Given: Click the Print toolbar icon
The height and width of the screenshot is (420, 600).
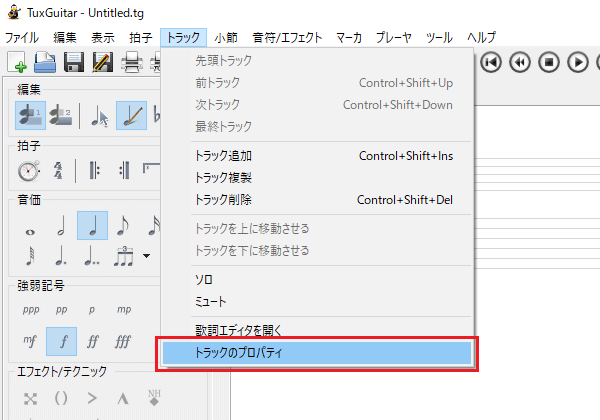Looking at the screenshot, I should click(x=132, y=62).
